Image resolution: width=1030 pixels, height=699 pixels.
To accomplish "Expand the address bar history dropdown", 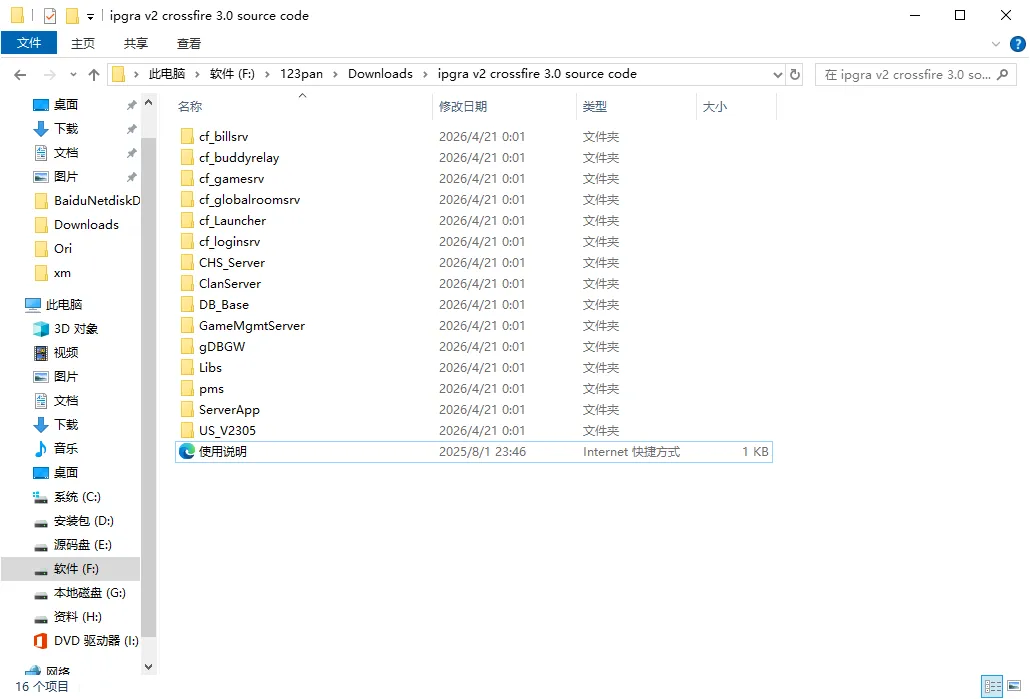I will 777,73.
